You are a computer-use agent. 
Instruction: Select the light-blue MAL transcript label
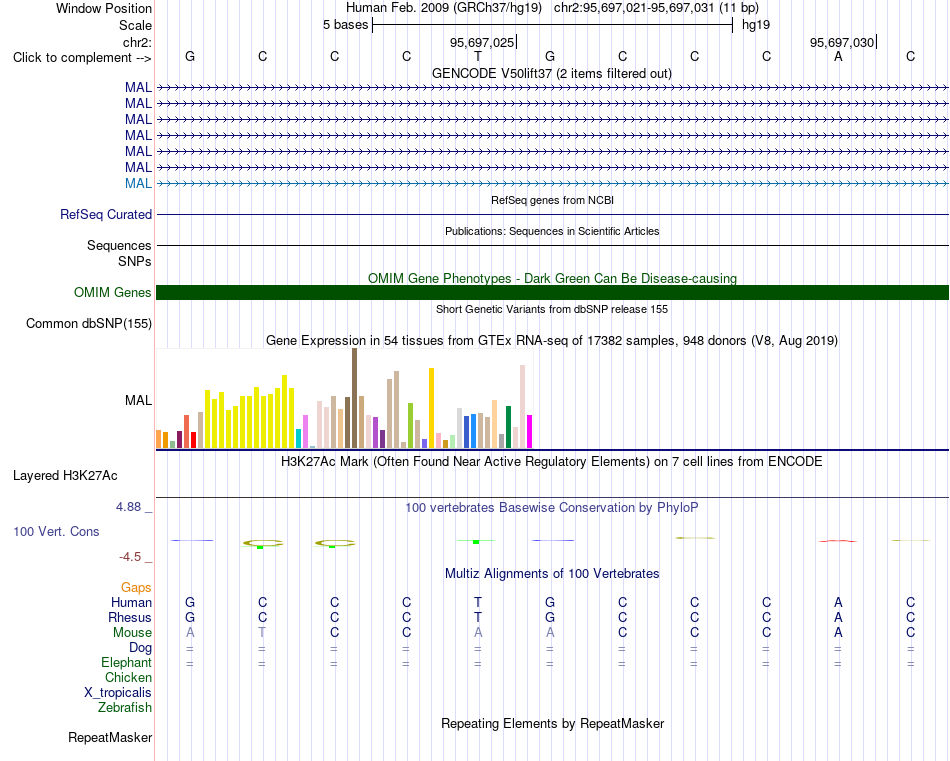(x=138, y=184)
